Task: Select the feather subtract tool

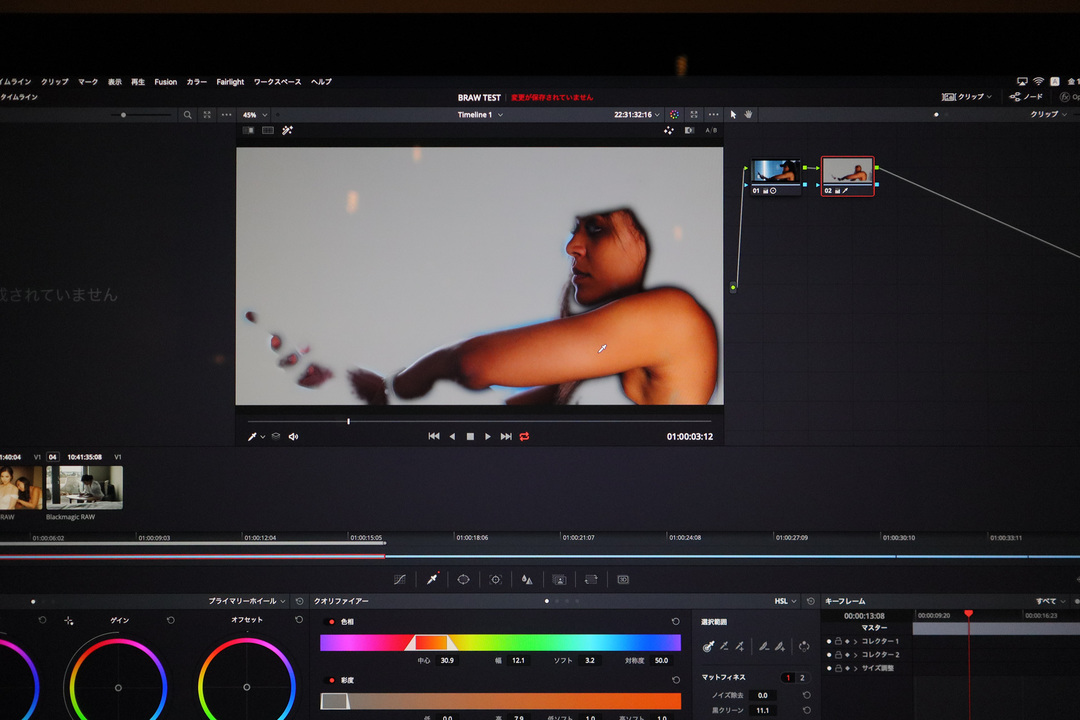Action: click(764, 646)
